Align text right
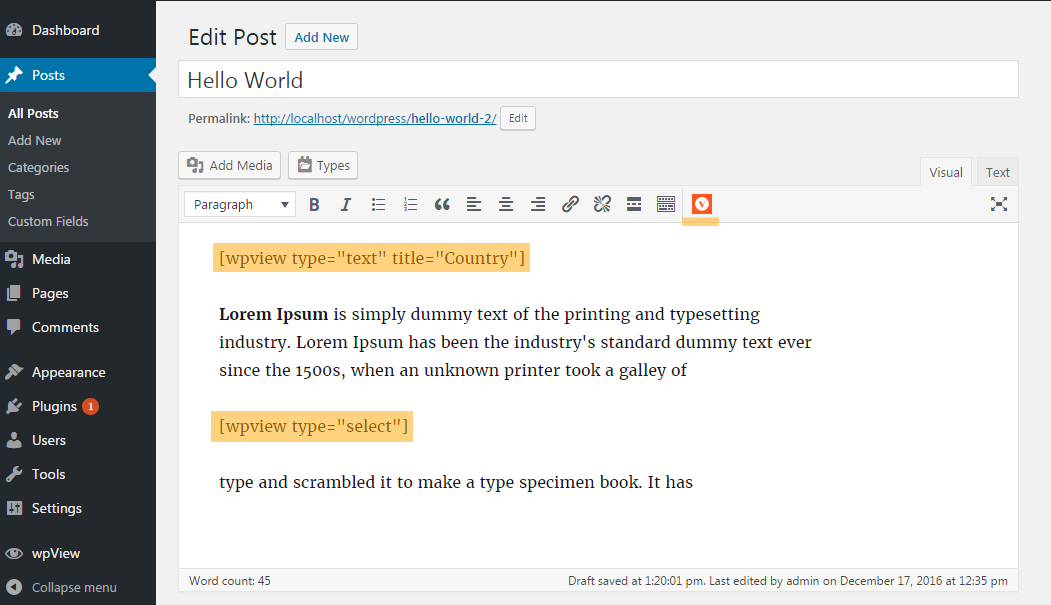The width and height of the screenshot is (1051, 605). [x=538, y=204]
